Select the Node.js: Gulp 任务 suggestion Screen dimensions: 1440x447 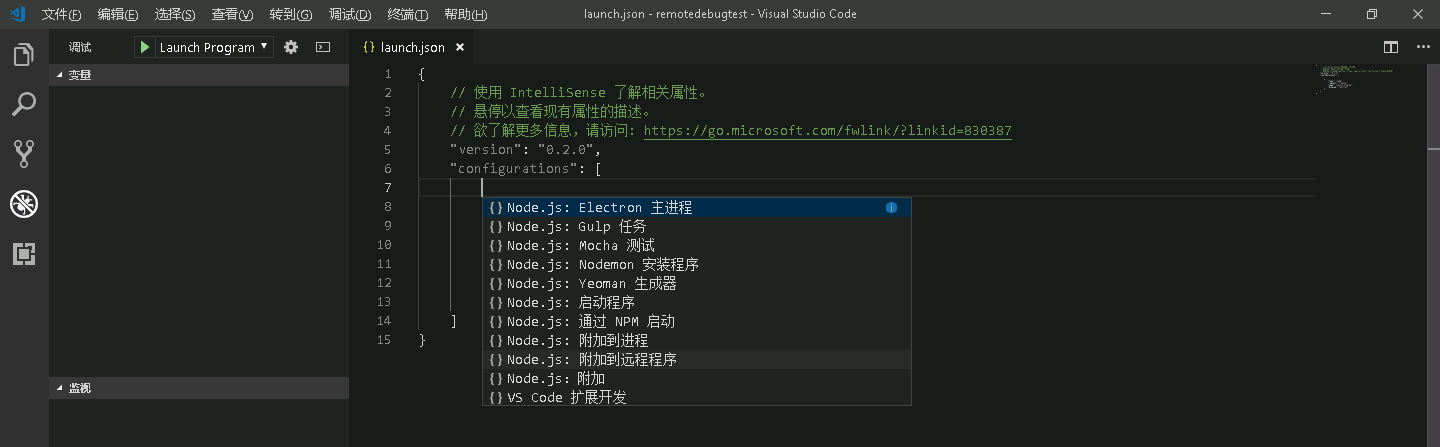[x=697, y=227]
